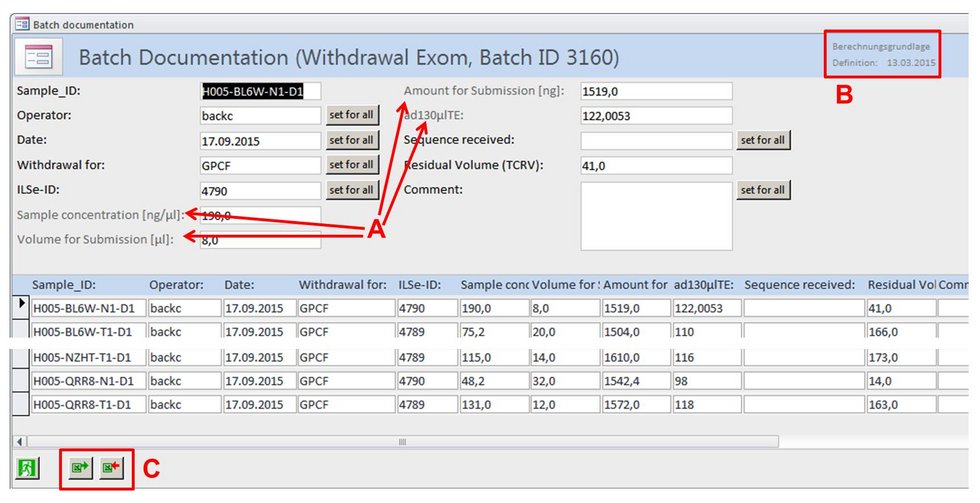Screen dimensions: 980x503
Task: Click the Berechnungsgrundlage Definition date 13.03.2015
Action: click(911, 62)
